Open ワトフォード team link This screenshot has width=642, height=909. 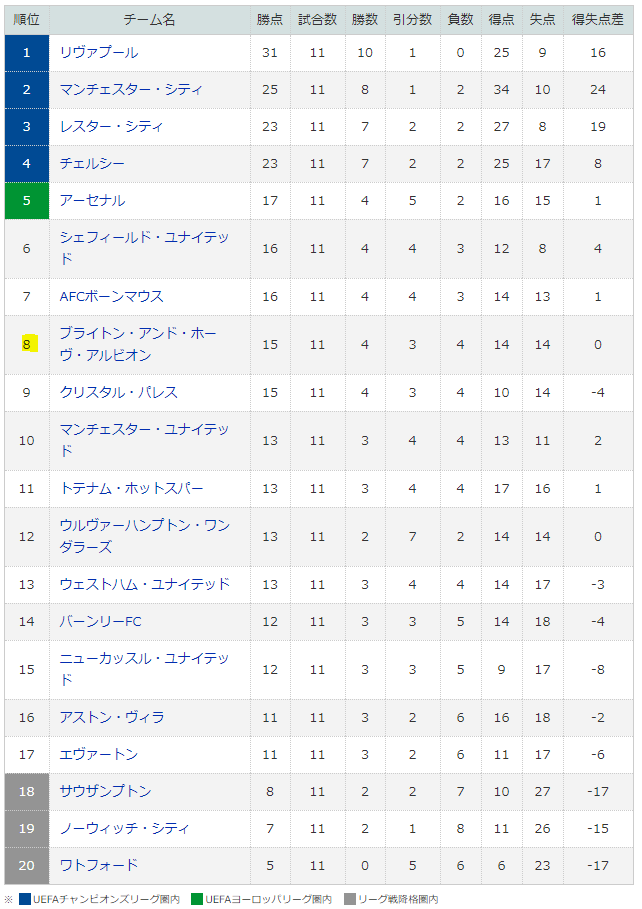[x=99, y=866]
